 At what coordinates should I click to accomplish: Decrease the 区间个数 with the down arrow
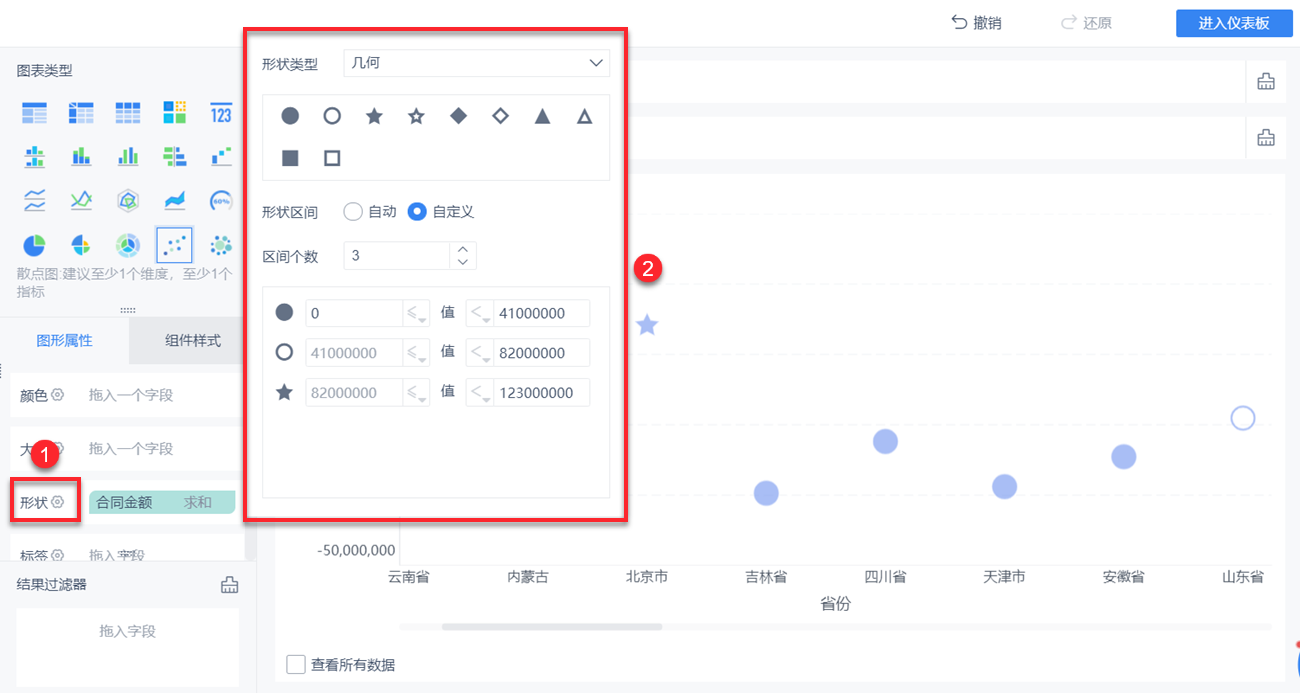point(462,263)
